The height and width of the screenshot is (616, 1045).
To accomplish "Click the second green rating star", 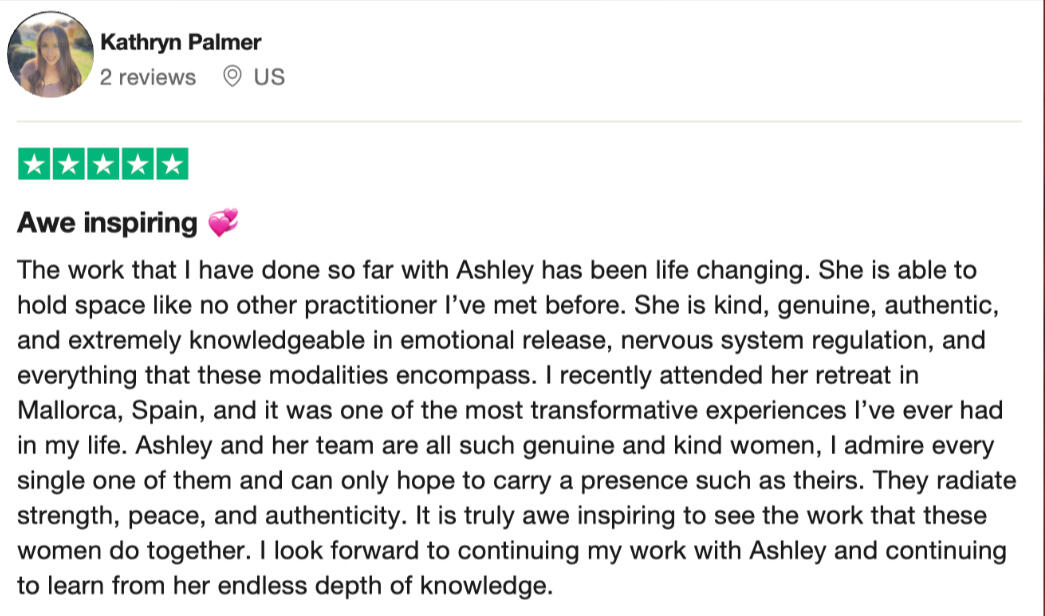I will coord(69,164).
